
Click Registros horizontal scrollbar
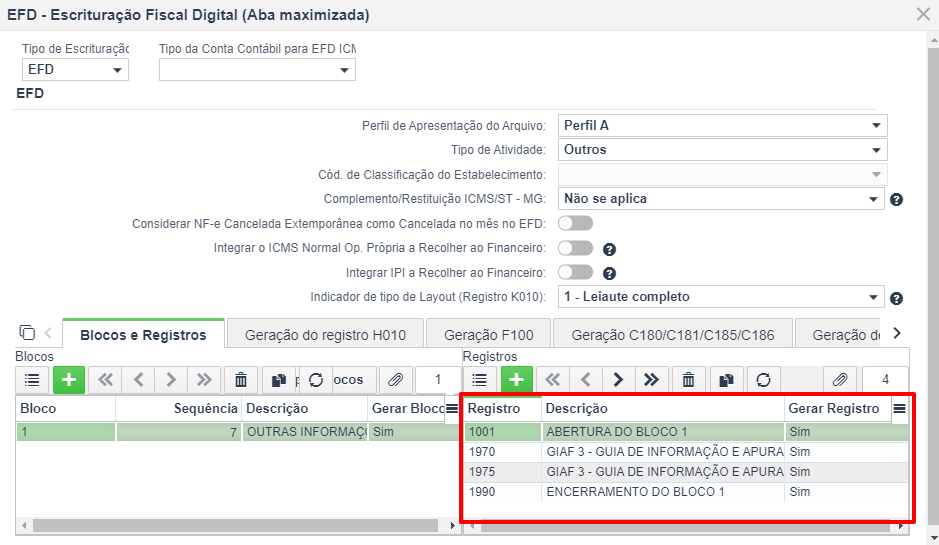(x=684, y=526)
